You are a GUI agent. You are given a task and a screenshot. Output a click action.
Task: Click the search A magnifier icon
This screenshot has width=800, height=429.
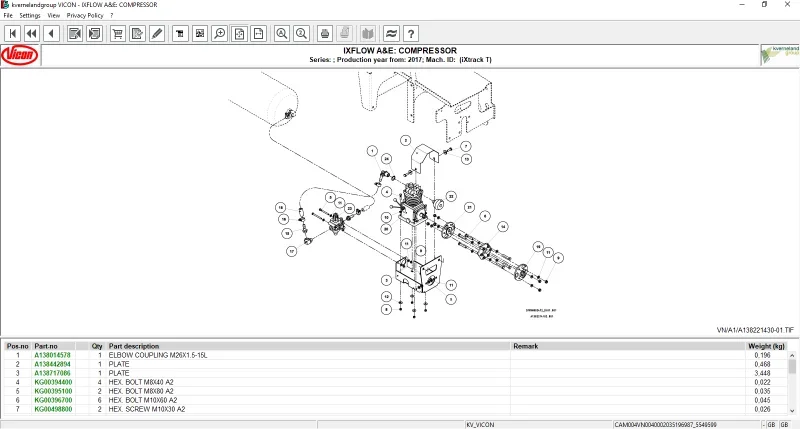click(282, 34)
